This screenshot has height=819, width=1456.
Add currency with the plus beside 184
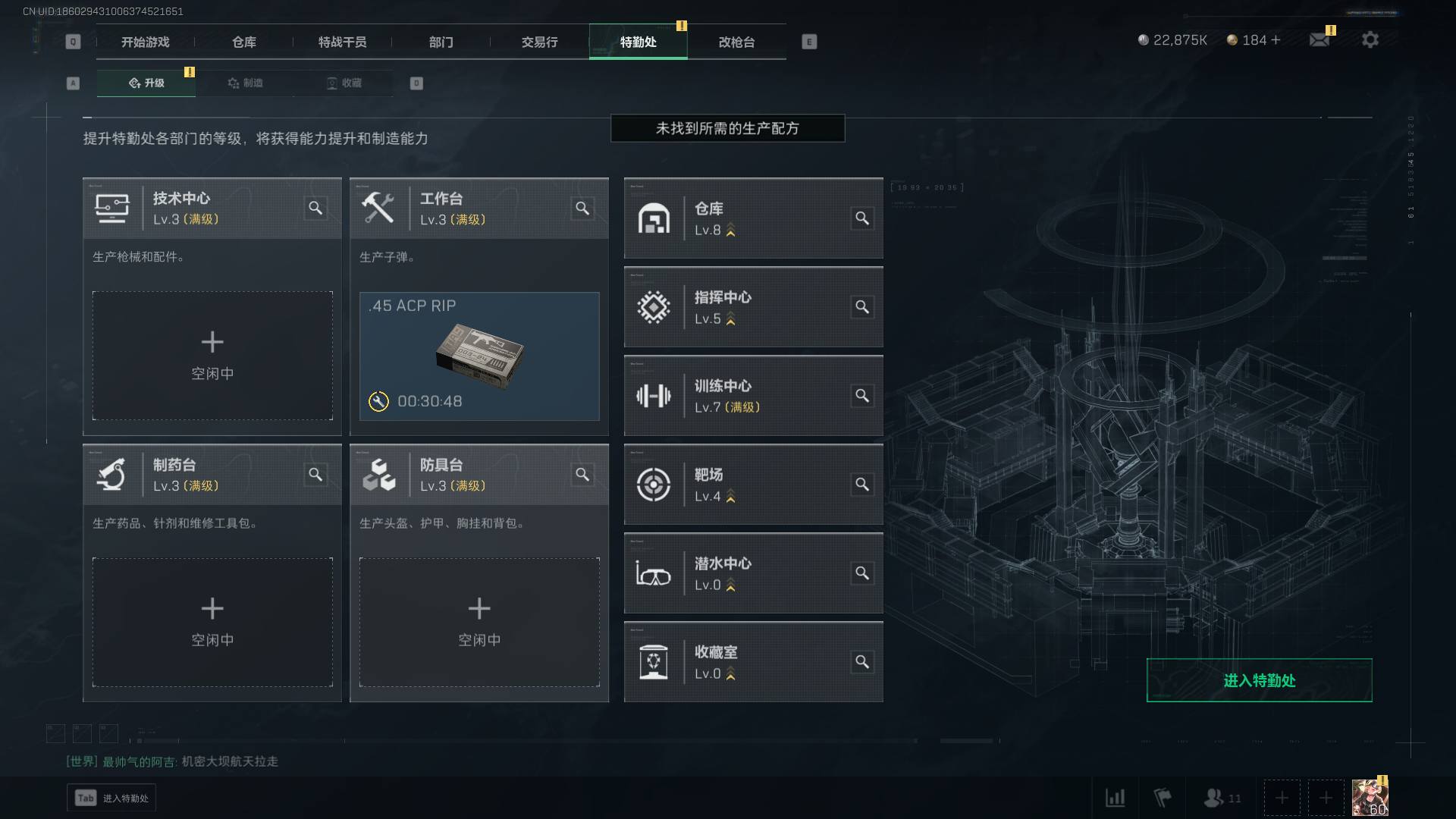(x=1276, y=39)
